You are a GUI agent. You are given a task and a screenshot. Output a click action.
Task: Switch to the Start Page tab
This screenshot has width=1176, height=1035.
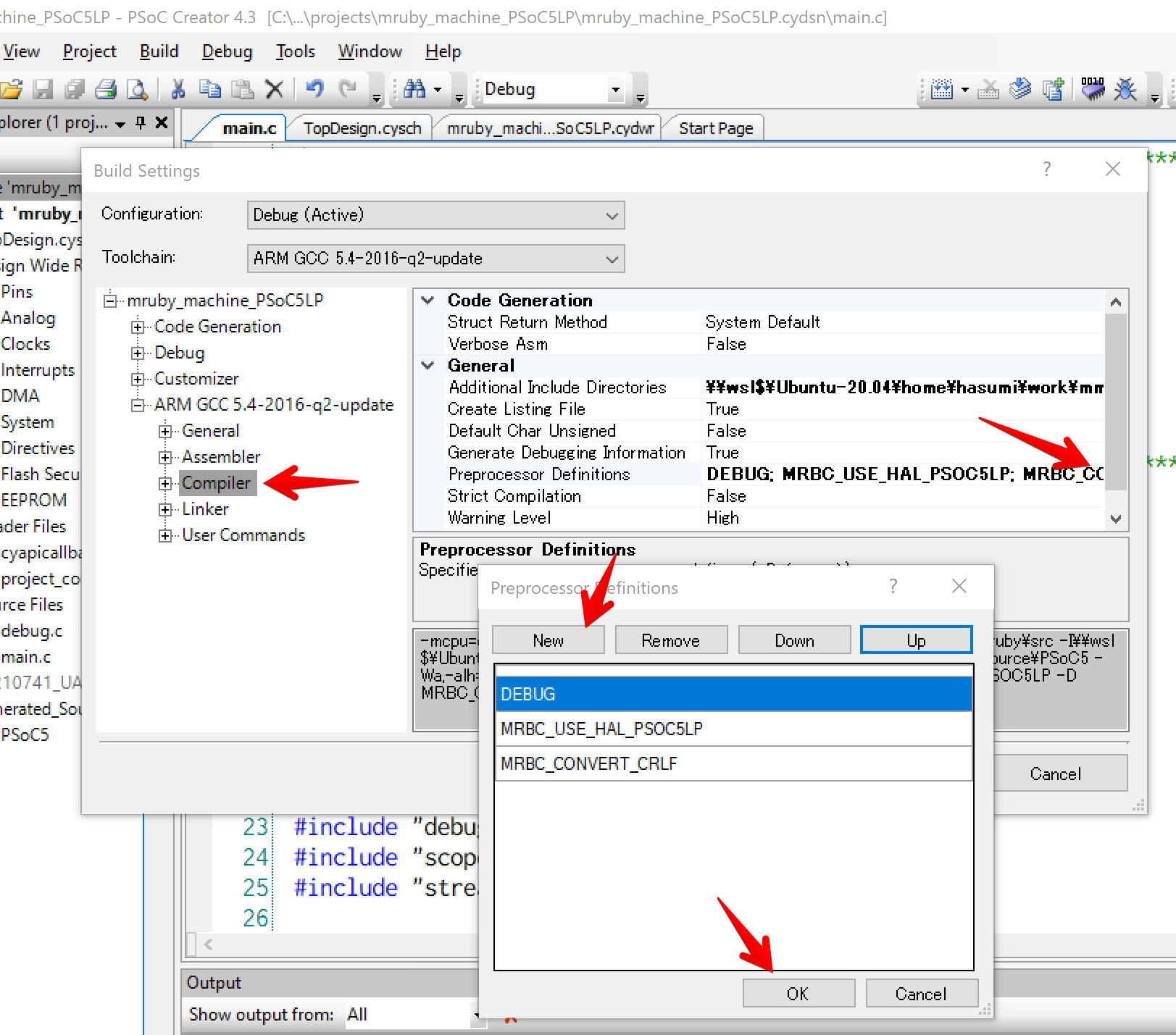[716, 128]
